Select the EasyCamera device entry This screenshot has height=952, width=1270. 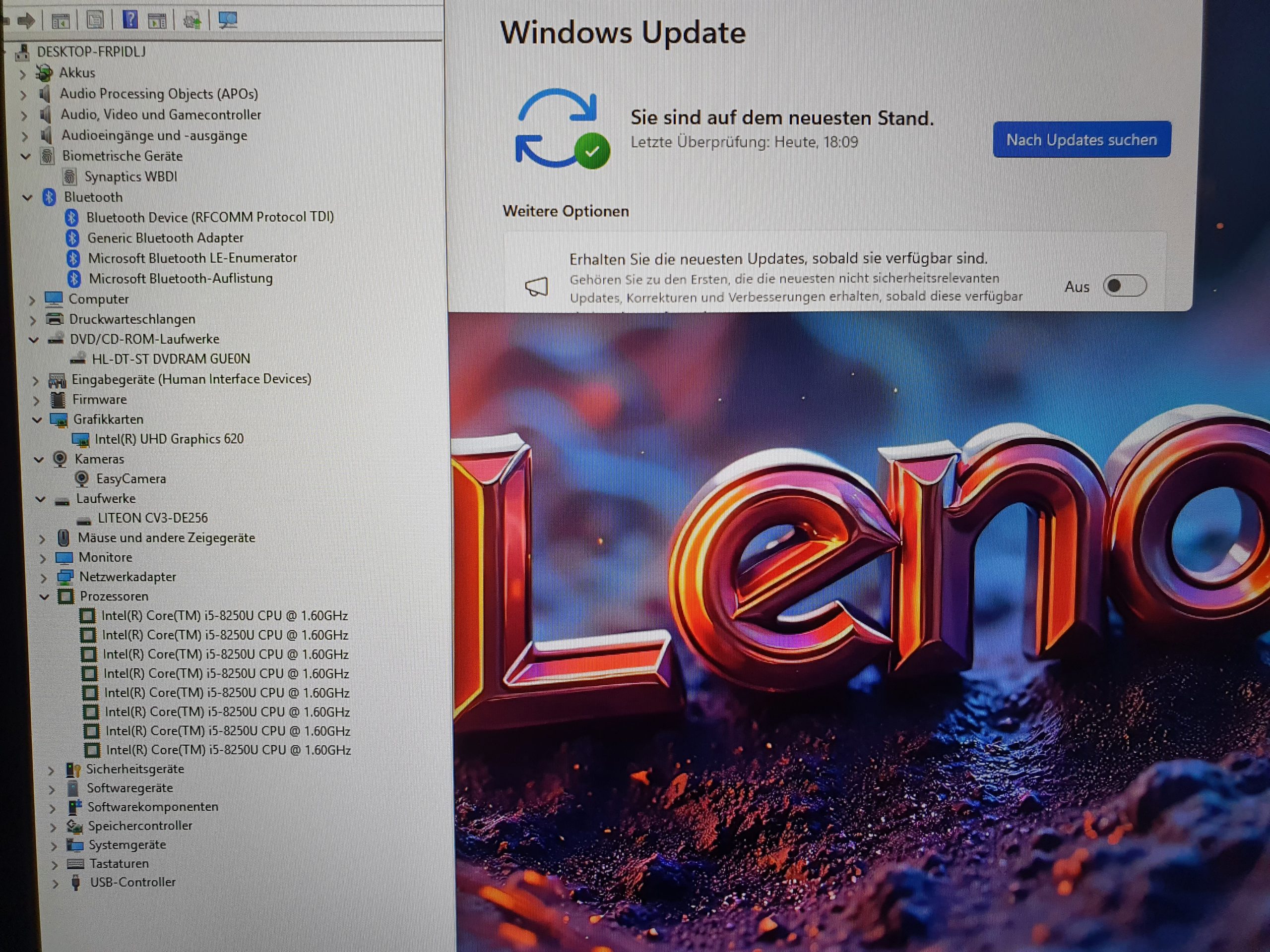pyautogui.click(x=130, y=478)
